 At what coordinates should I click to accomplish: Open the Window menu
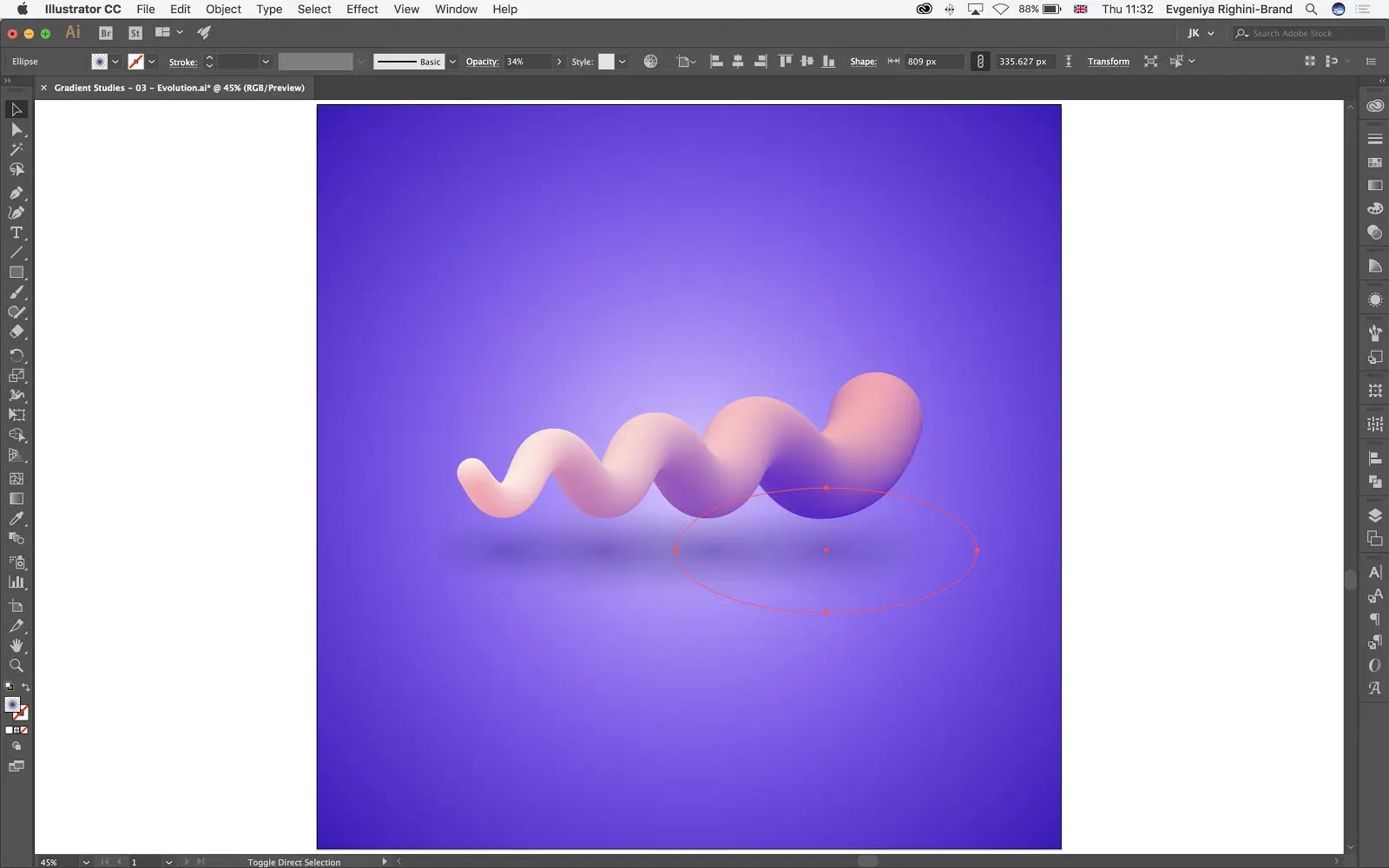tap(456, 10)
